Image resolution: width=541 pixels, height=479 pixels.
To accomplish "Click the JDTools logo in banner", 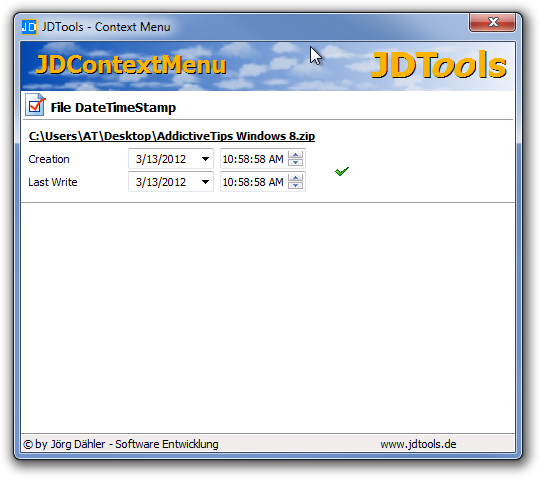I will [438, 65].
